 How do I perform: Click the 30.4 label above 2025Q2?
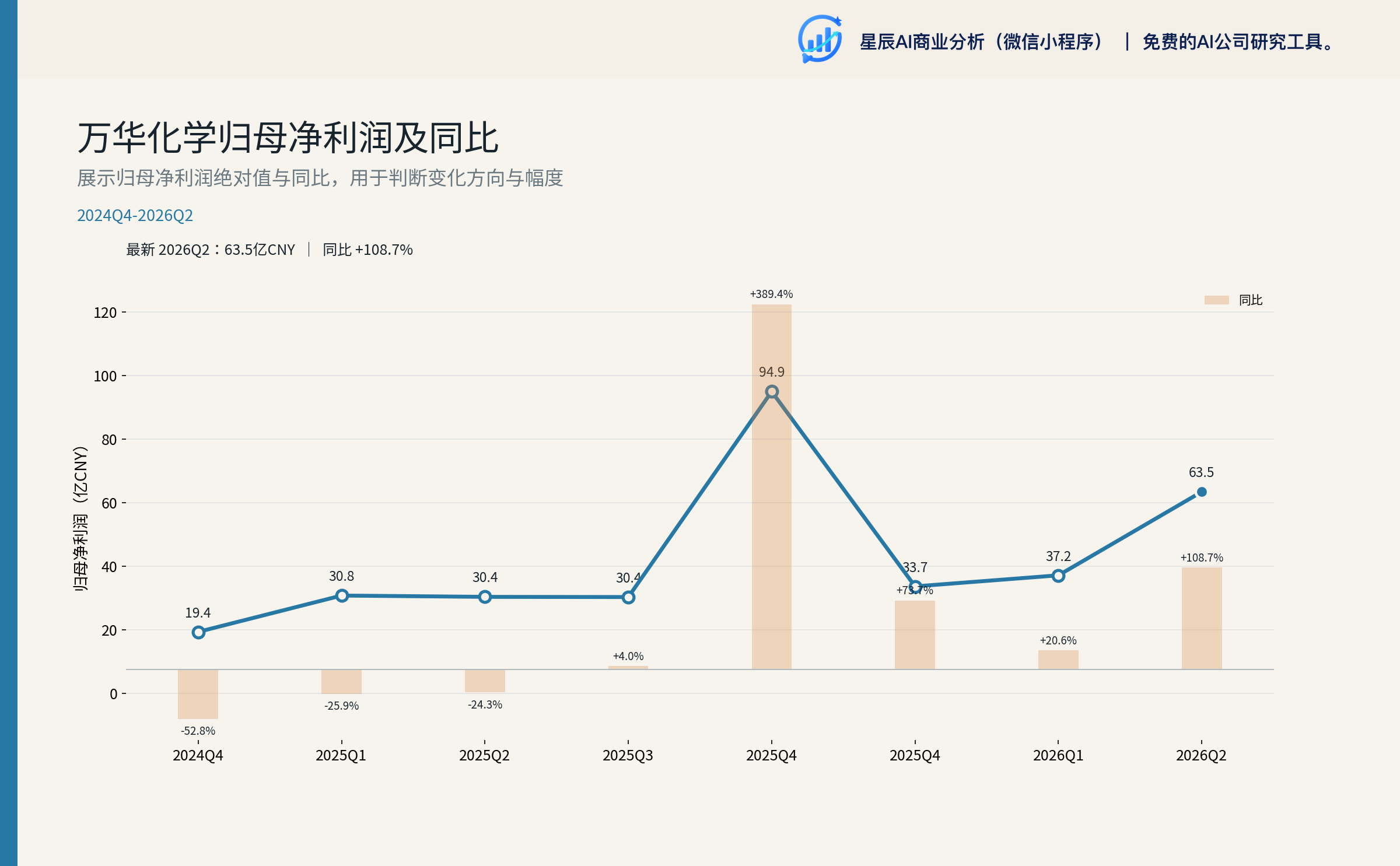(x=485, y=577)
